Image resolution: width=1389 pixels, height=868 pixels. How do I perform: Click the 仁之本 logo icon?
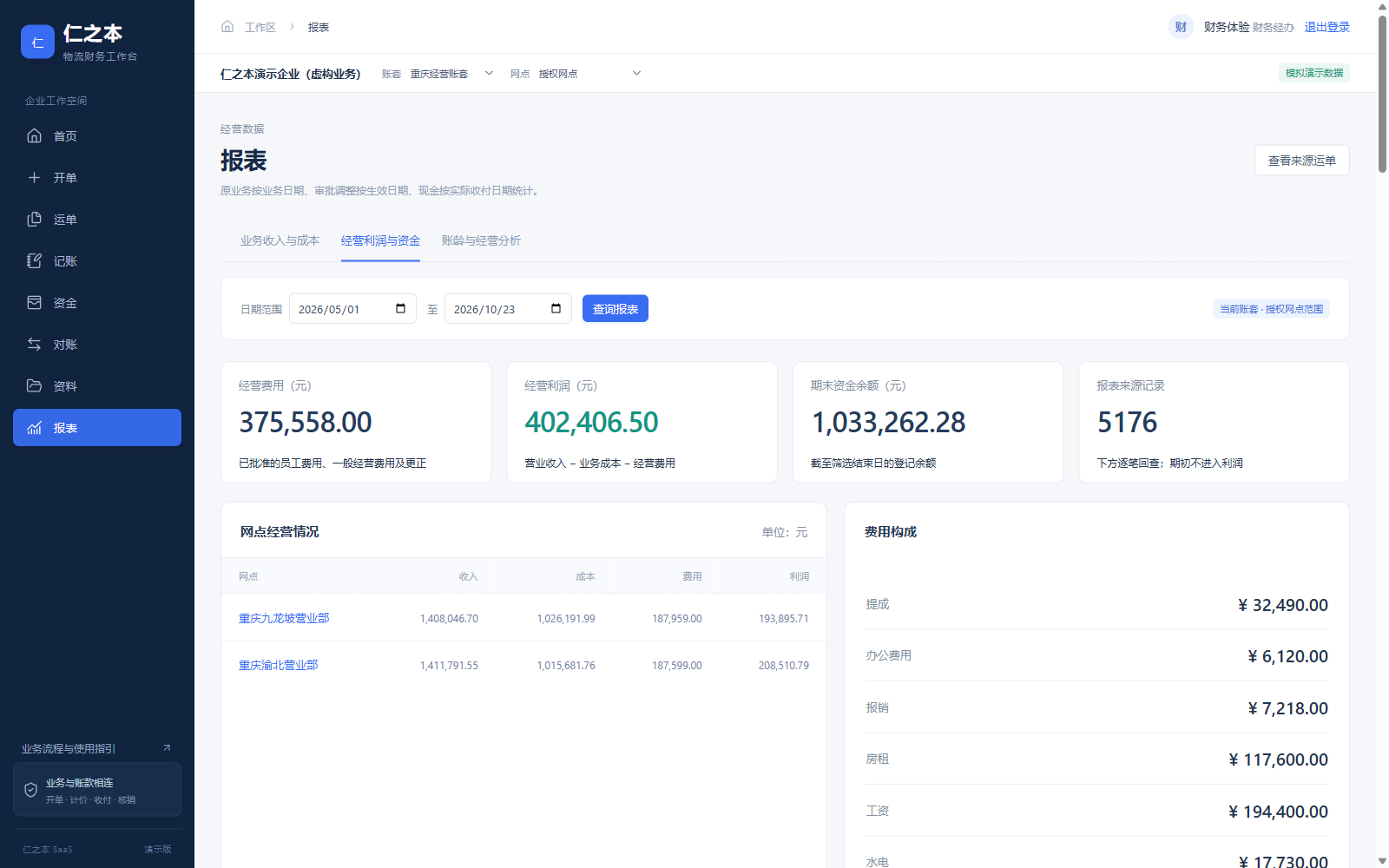(x=37, y=42)
